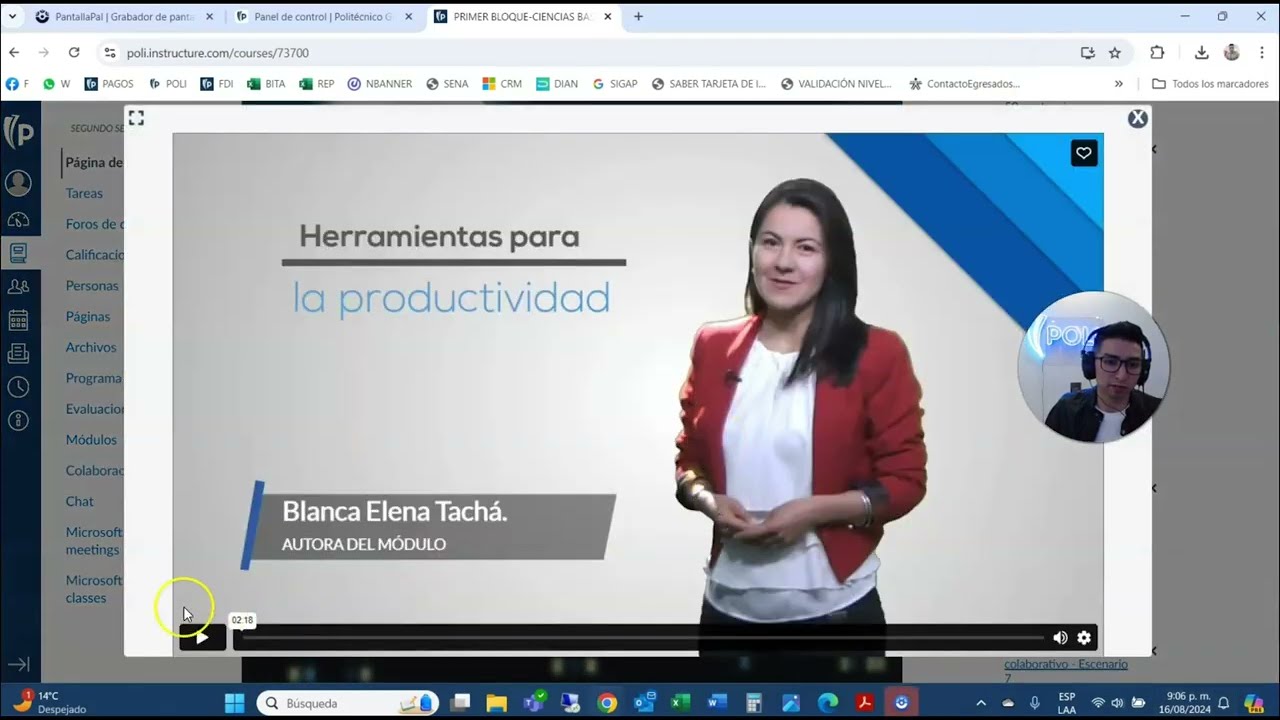
Task: Bookmark this page with the star icon
Action: click(x=1115, y=53)
